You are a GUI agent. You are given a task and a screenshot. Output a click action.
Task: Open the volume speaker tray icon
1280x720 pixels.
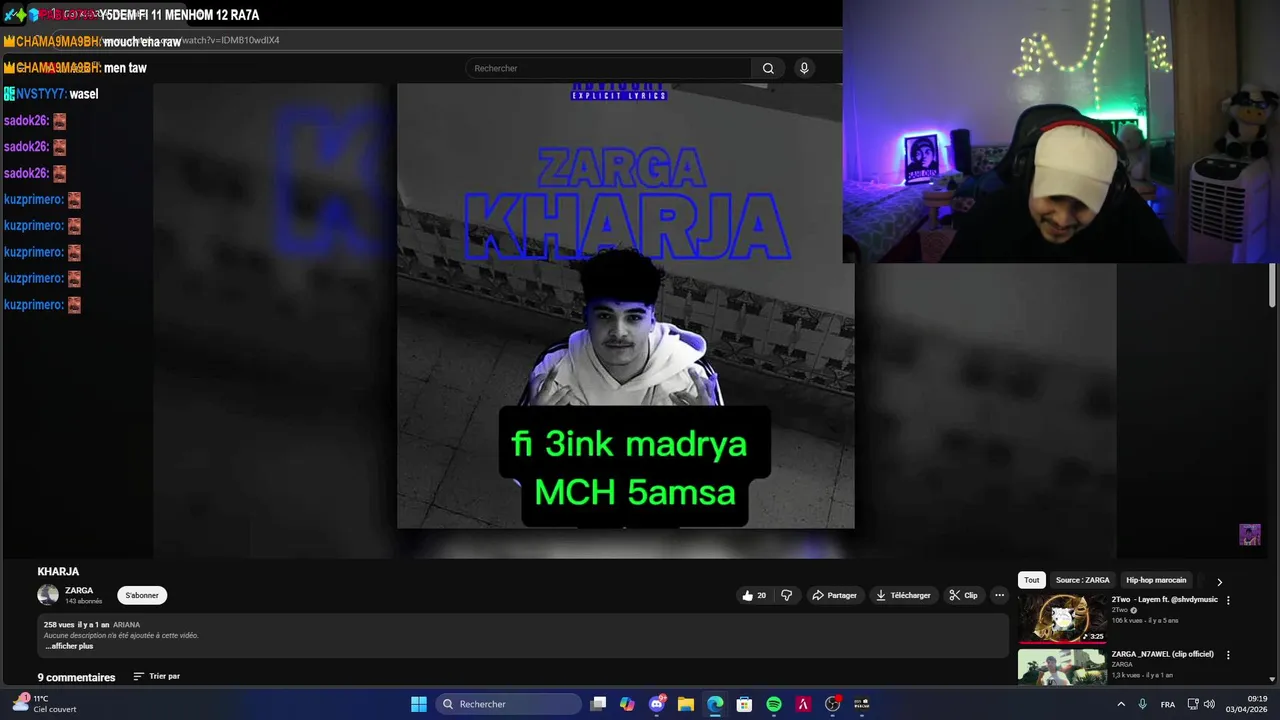click(x=1209, y=704)
